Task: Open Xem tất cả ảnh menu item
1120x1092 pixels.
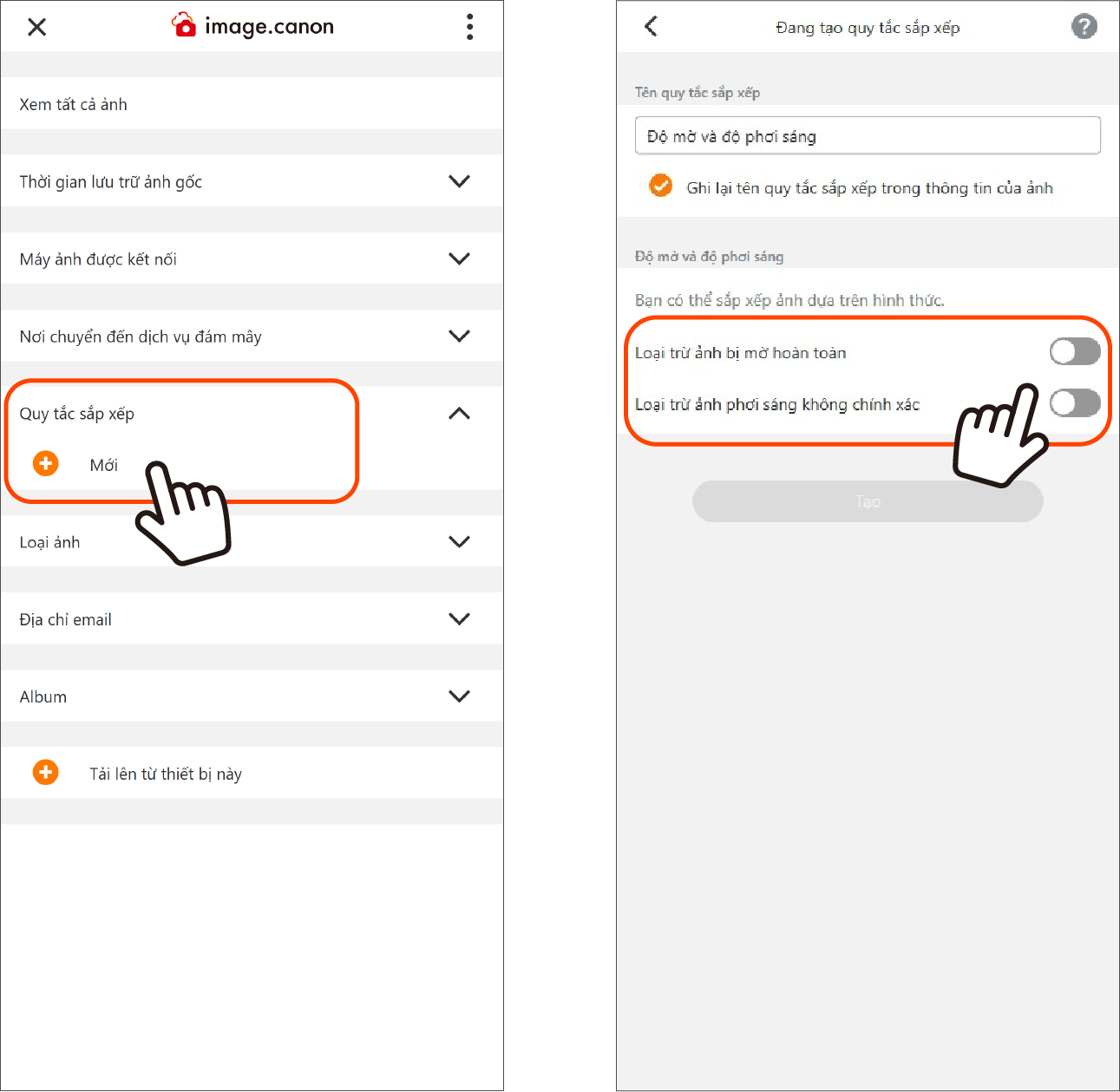Action: pos(252,104)
